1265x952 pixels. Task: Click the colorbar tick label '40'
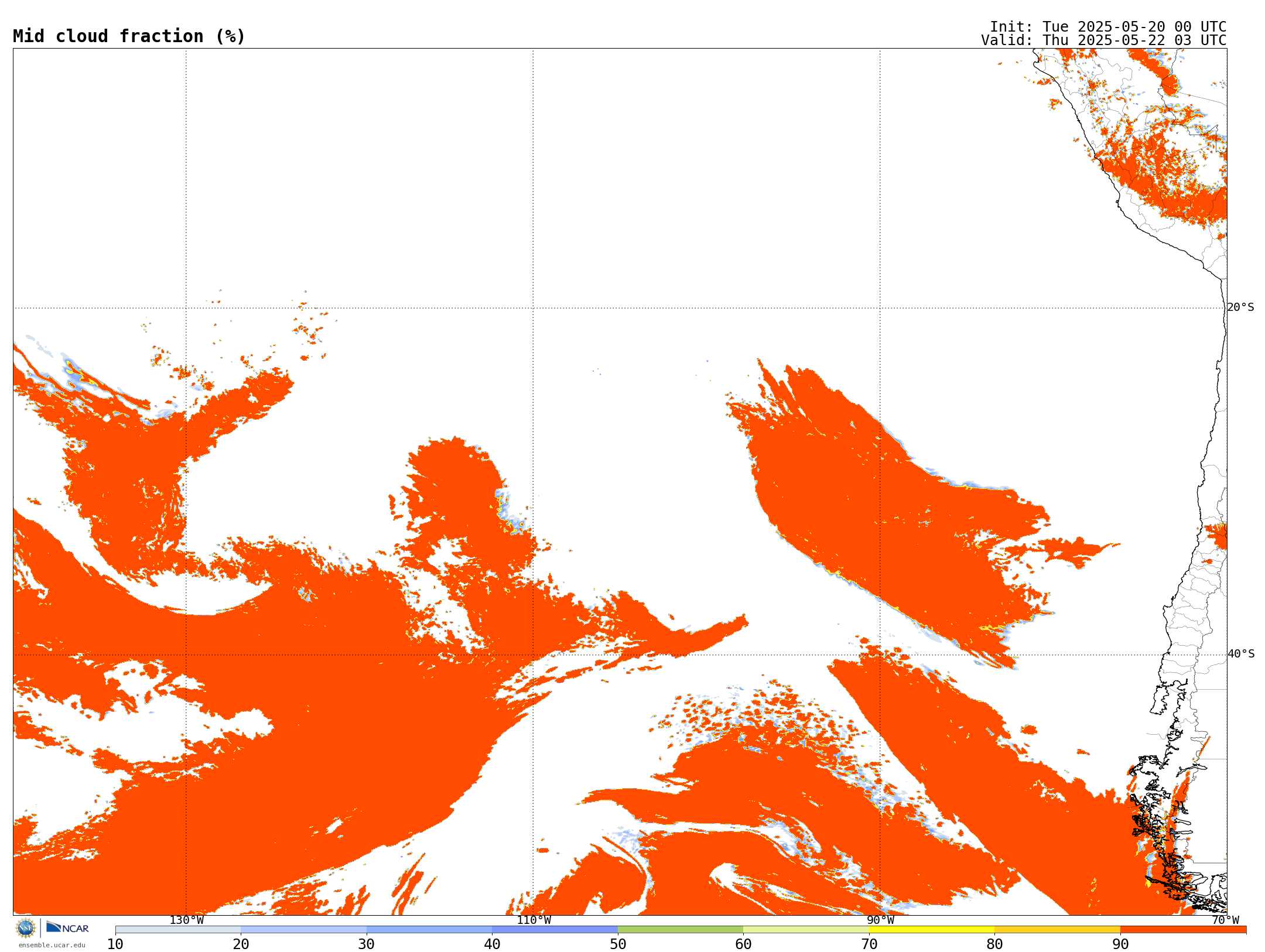pyautogui.click(x=492, y=944)
